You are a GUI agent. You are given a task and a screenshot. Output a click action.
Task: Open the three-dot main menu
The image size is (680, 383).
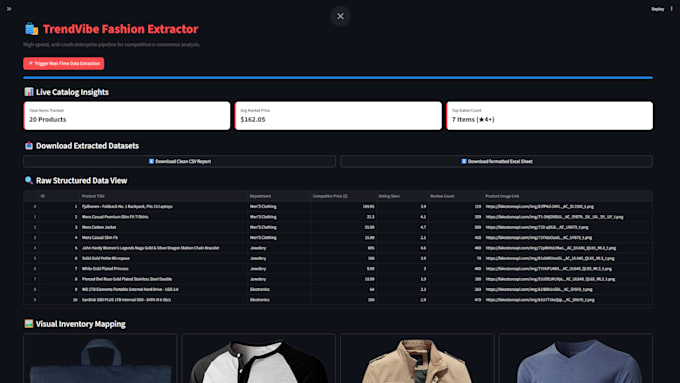click(x=672, y=9)
